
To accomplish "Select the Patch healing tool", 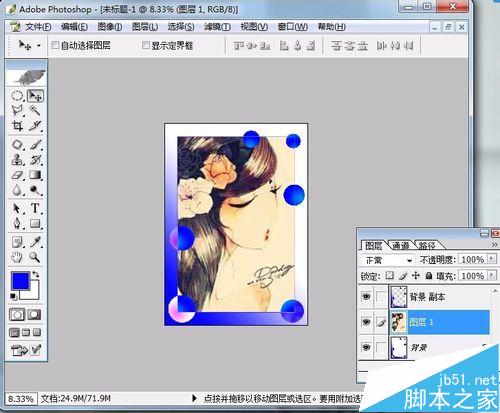I will (x=17, y=145).
